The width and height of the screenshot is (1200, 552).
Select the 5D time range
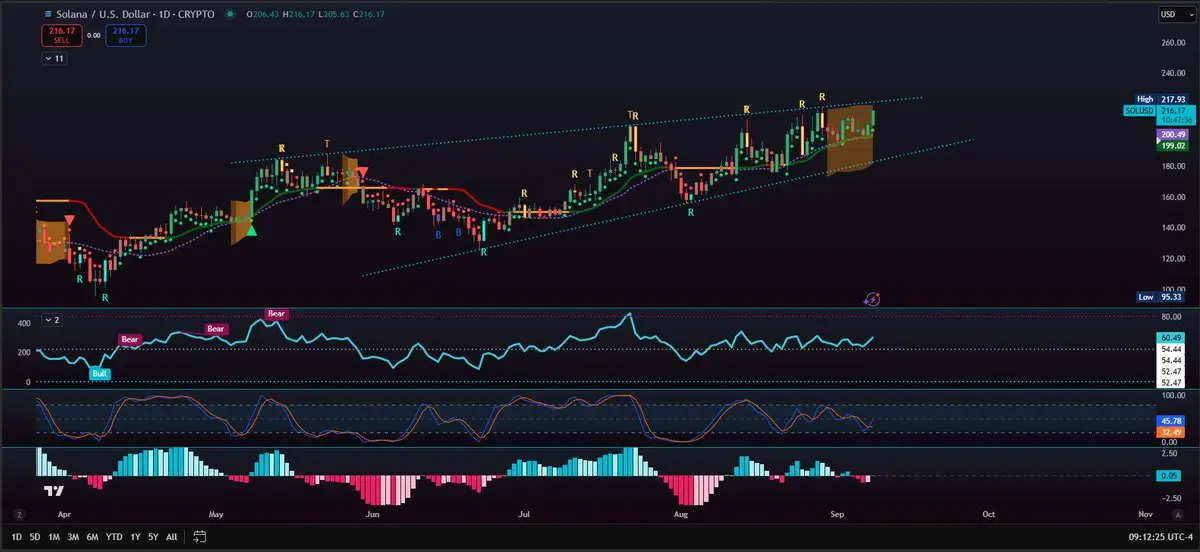pyautogui.click(x=36, y=537)
